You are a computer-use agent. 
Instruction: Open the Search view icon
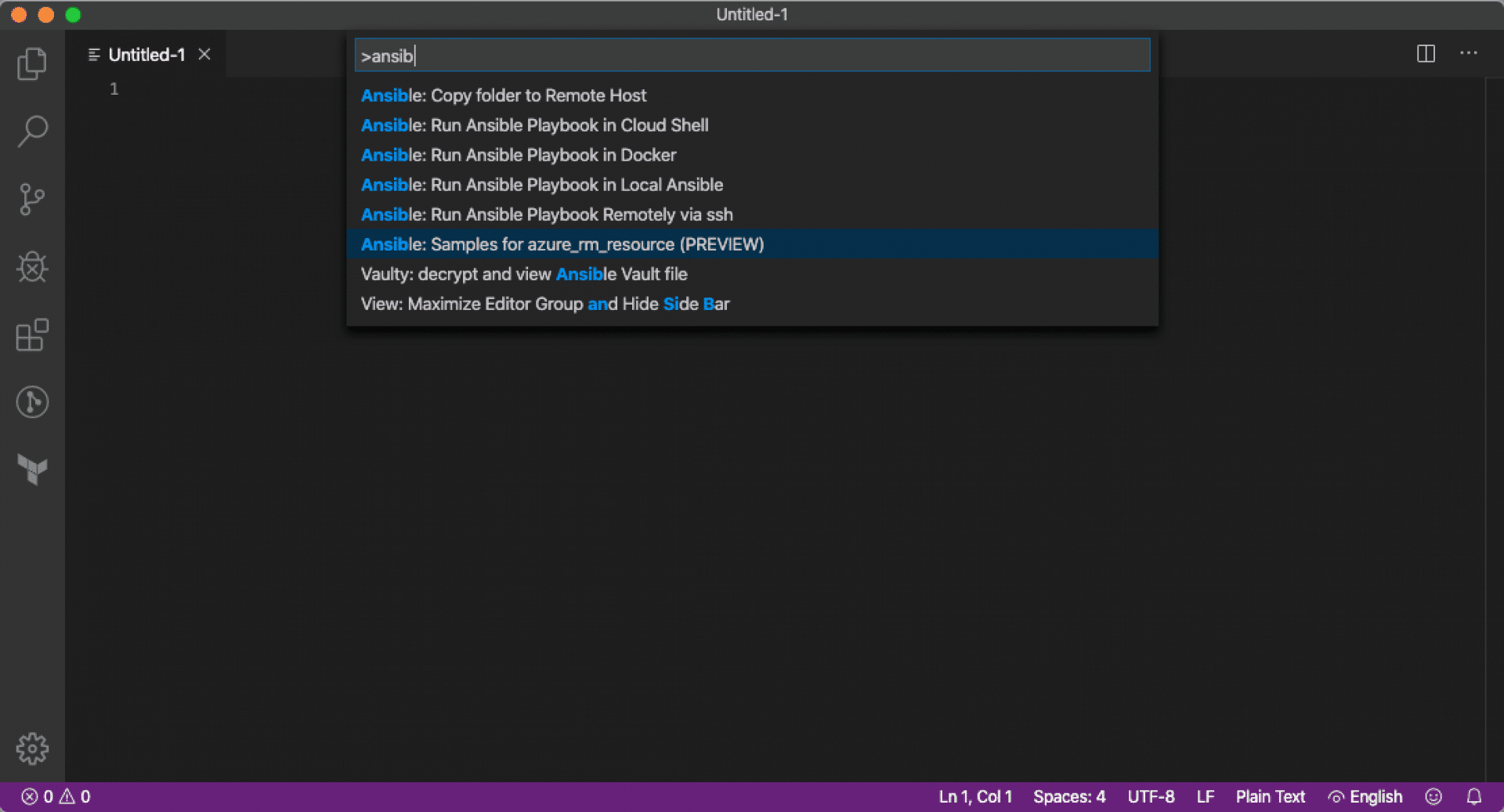pyautogui.click(x=32, y=131)
